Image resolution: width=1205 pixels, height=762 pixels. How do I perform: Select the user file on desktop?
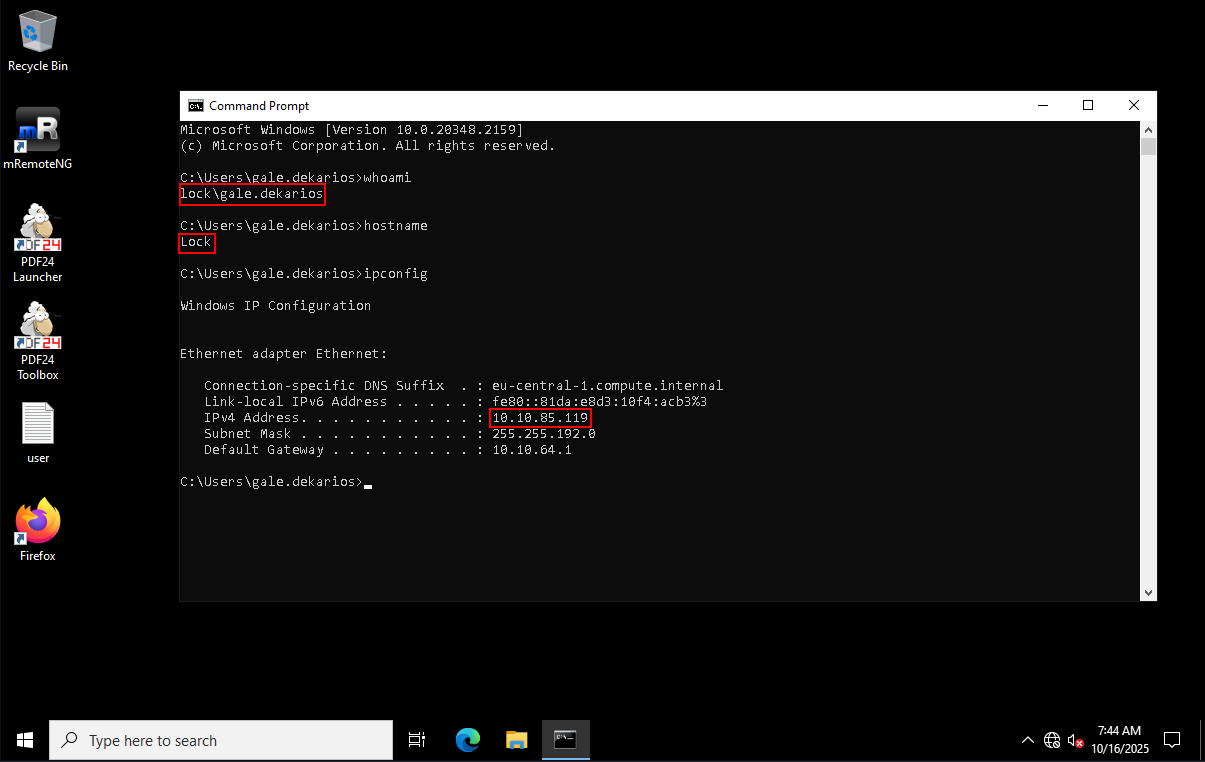point(38,433)
